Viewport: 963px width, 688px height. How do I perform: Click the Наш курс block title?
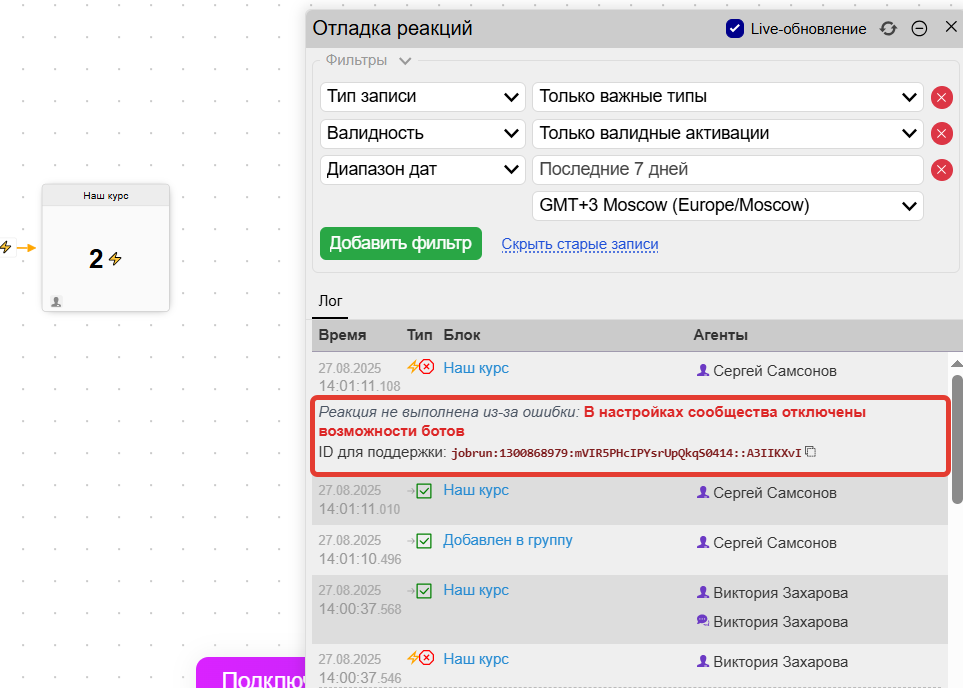coord(106,196)
